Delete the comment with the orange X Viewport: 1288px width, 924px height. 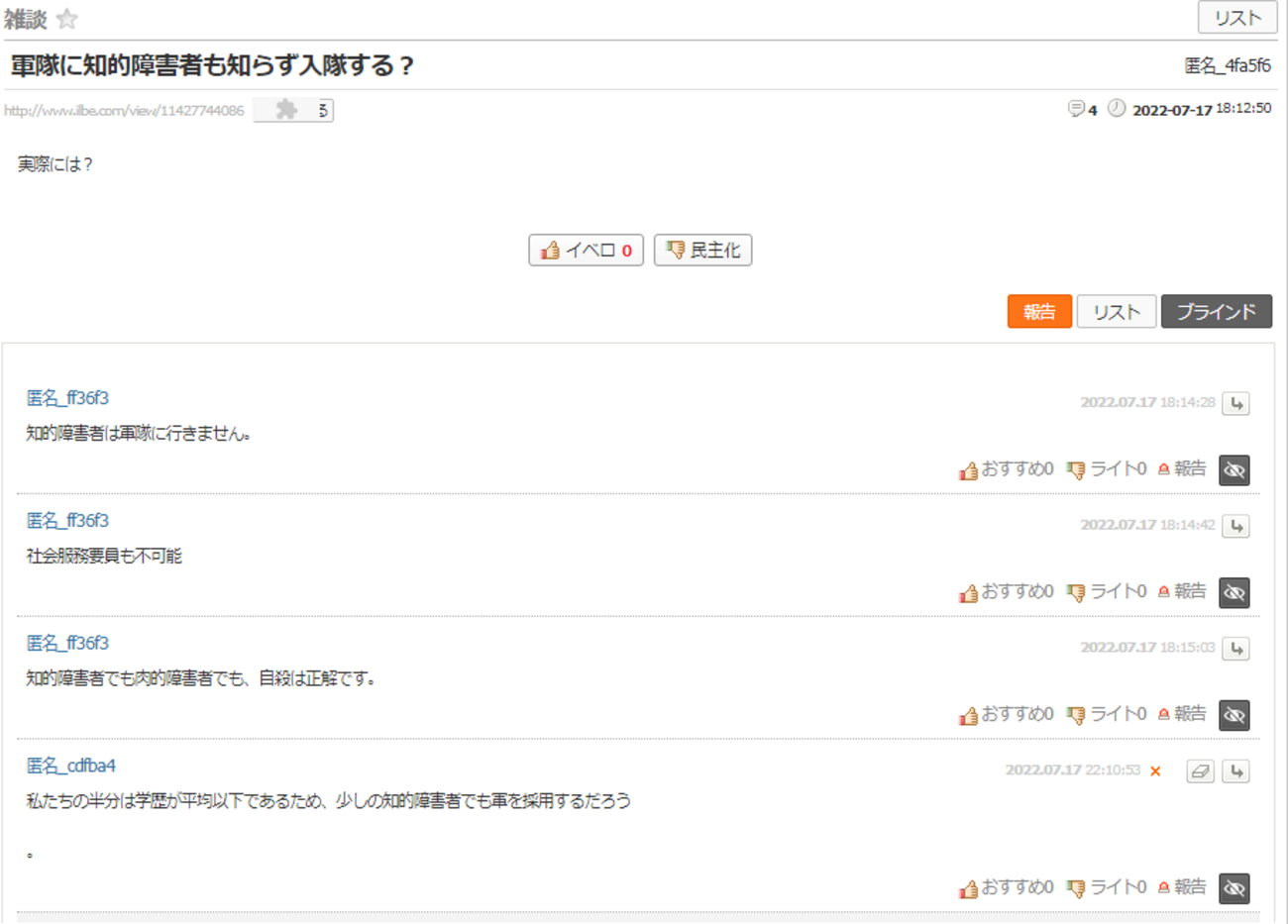[1155, 771]
